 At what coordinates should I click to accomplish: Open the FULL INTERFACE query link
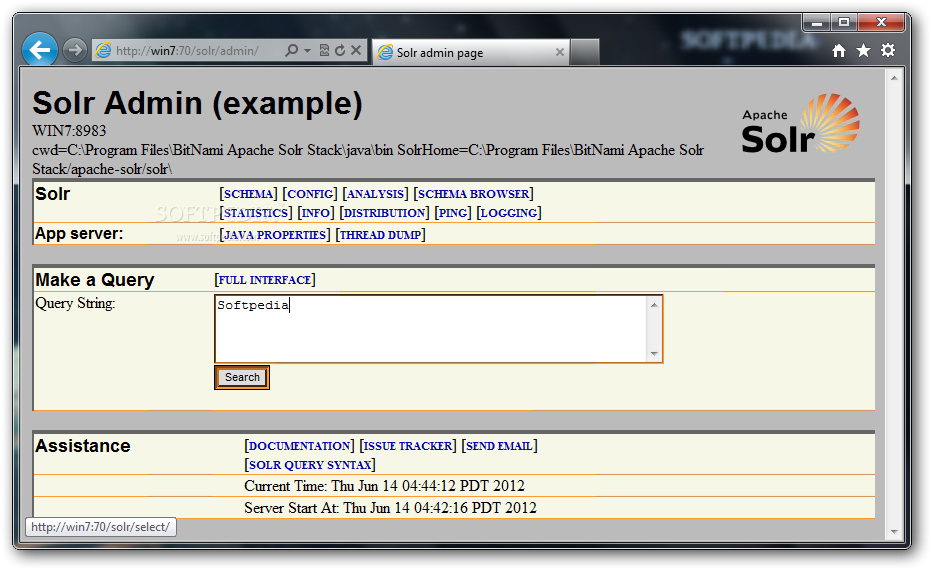[x=265, y=280]
